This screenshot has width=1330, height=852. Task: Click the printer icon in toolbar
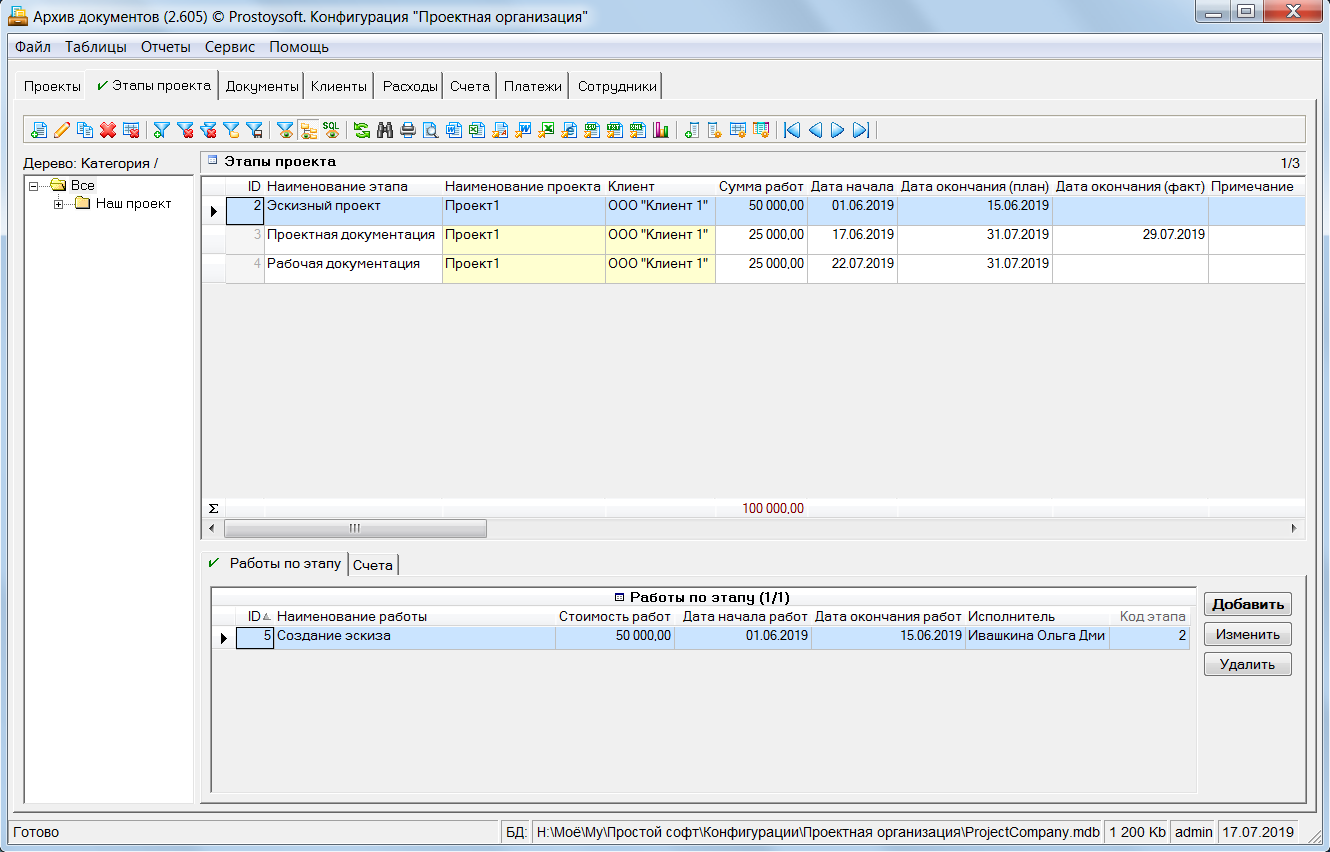pos(407,130)
